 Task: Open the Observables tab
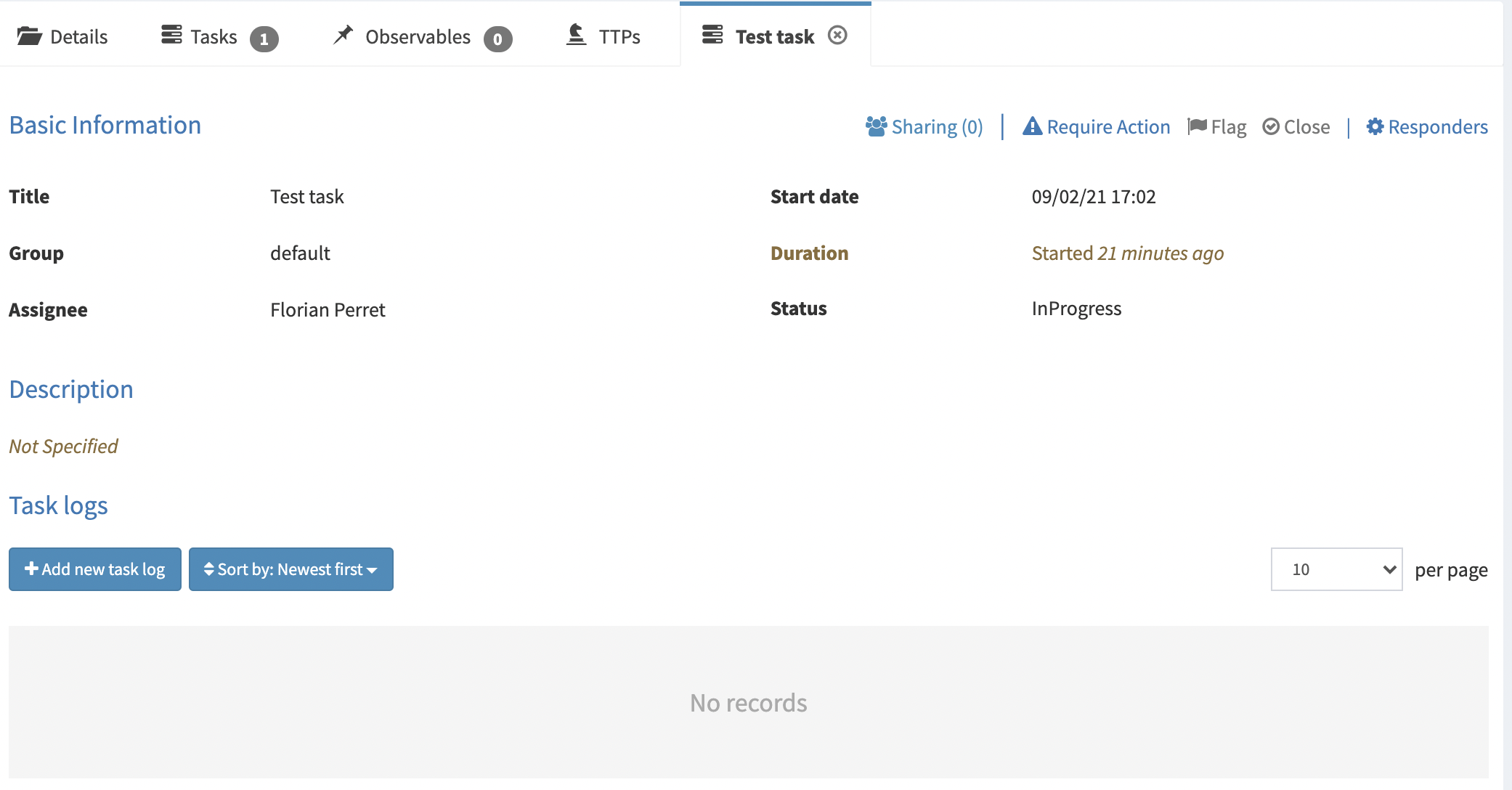(x=422, y=36)
